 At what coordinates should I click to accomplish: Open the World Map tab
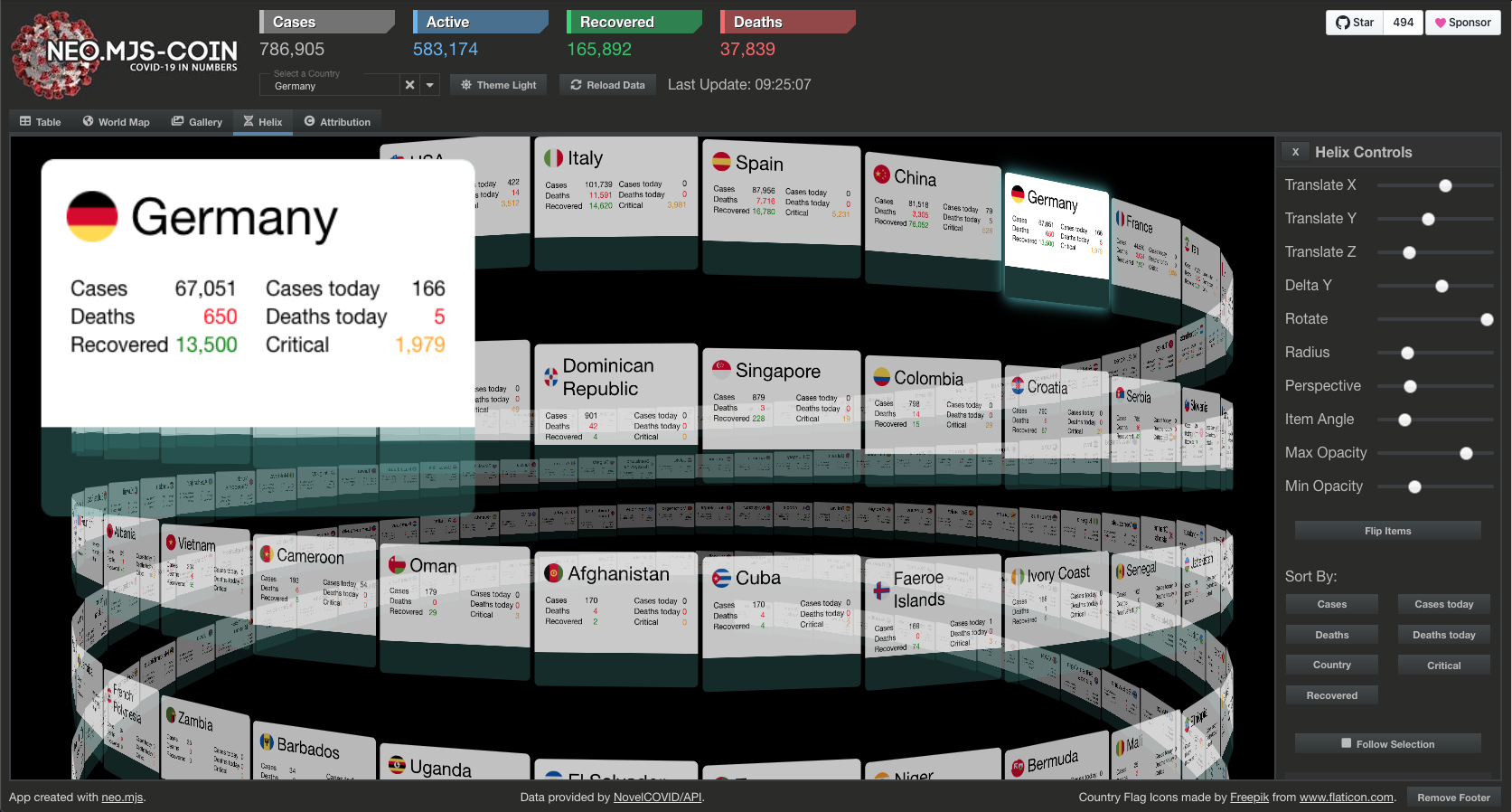116,122
